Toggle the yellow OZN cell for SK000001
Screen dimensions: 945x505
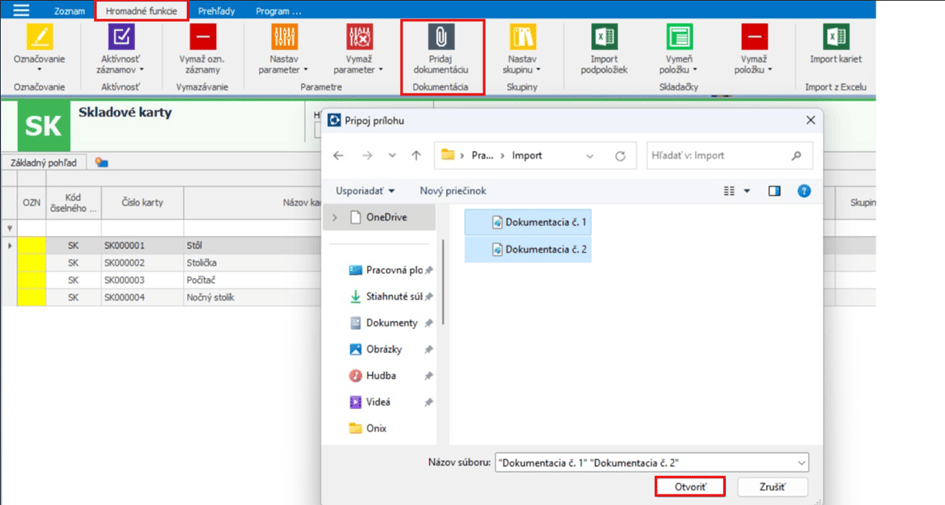pyautogui.click(x=32, y=244)
